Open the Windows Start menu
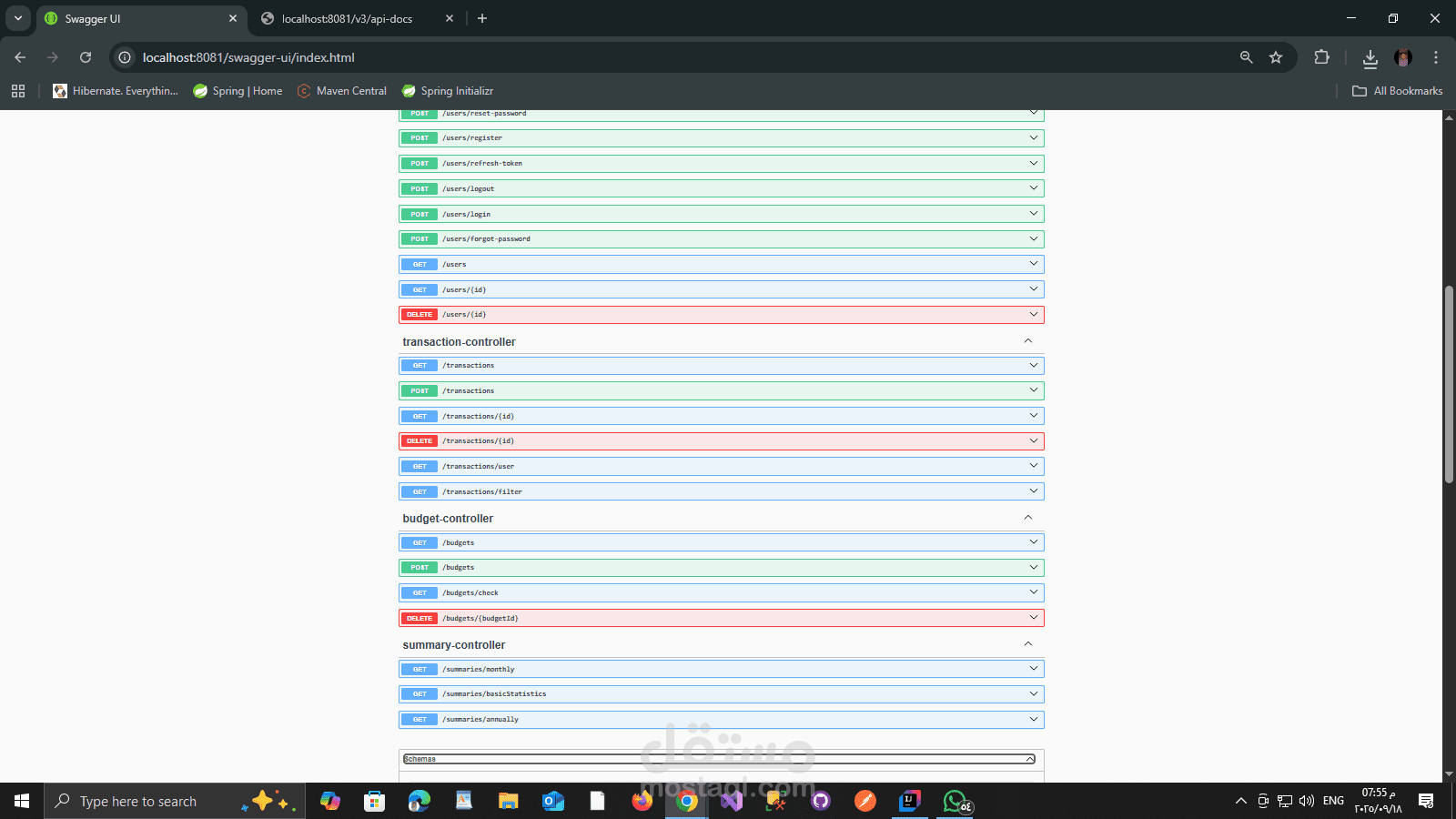The width and height of the screenshot is (1456, 819). (x=22, y=801)
